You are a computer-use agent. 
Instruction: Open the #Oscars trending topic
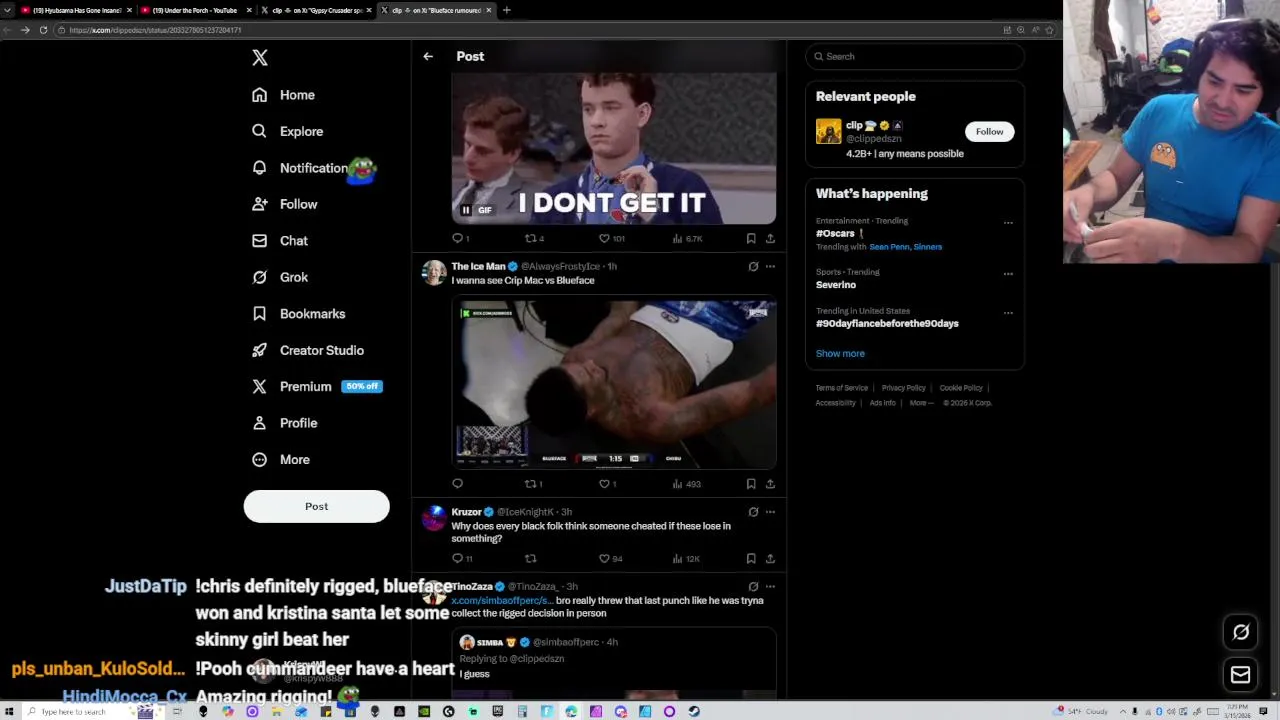tap(835, 233)
